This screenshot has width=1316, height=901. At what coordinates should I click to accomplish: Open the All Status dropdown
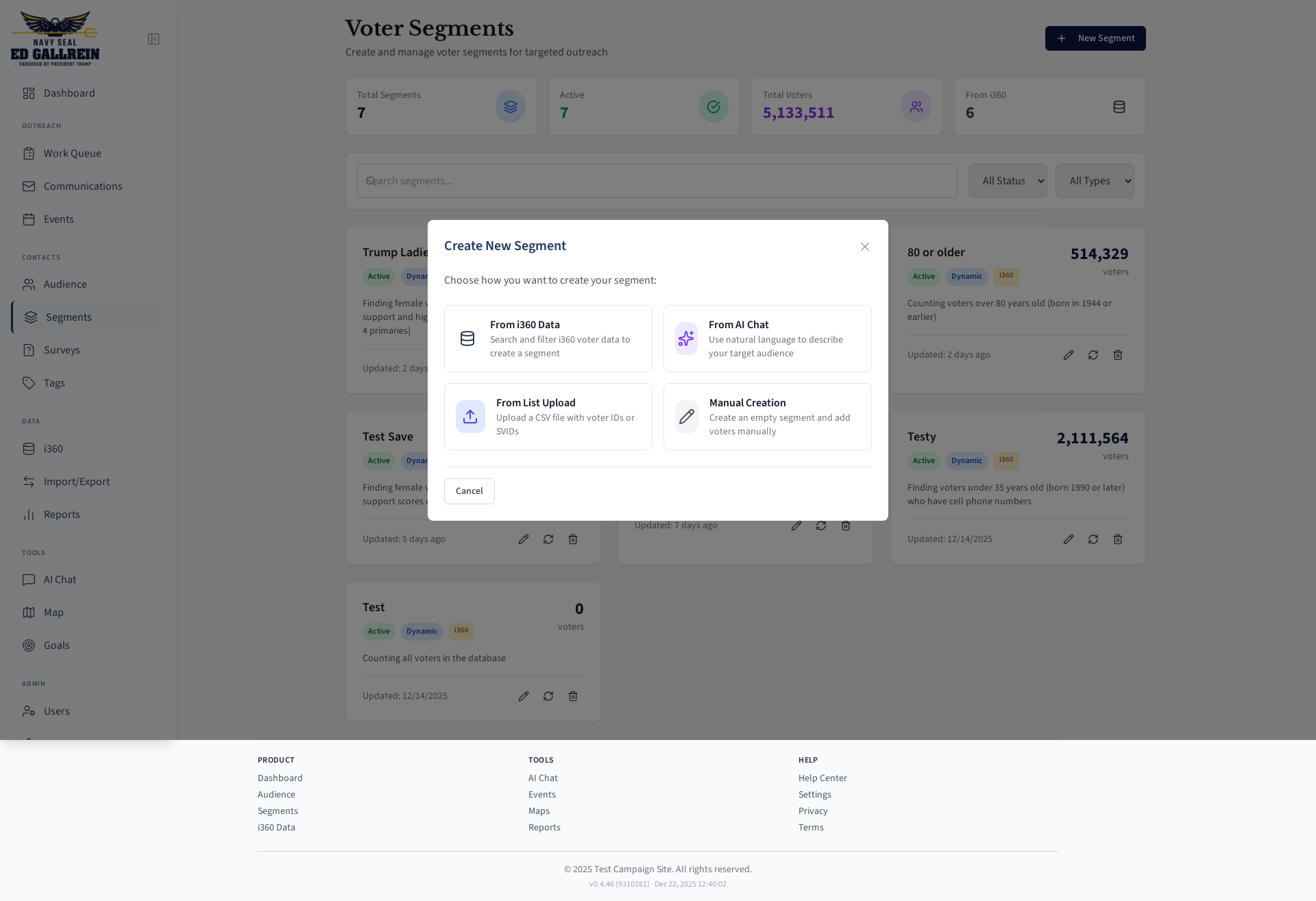[x=1007, y=181]
